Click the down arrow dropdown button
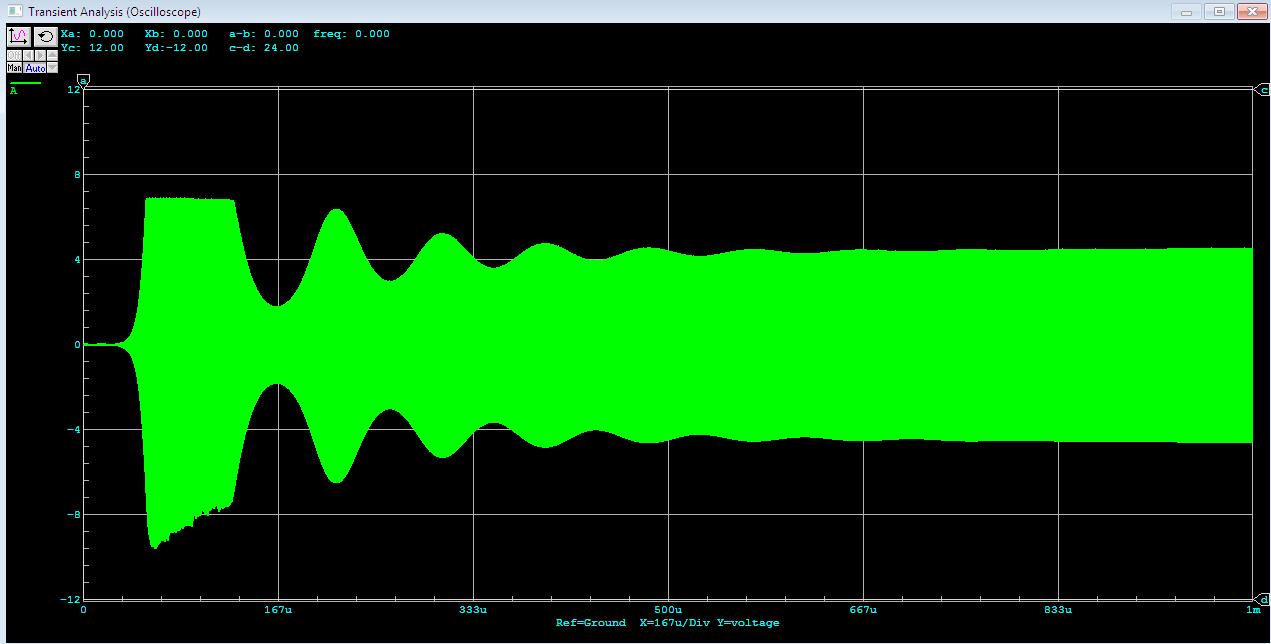 pos(52,68)
